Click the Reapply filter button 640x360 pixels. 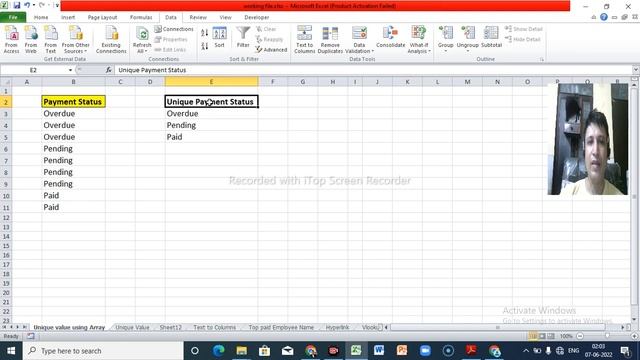point(269,40)
